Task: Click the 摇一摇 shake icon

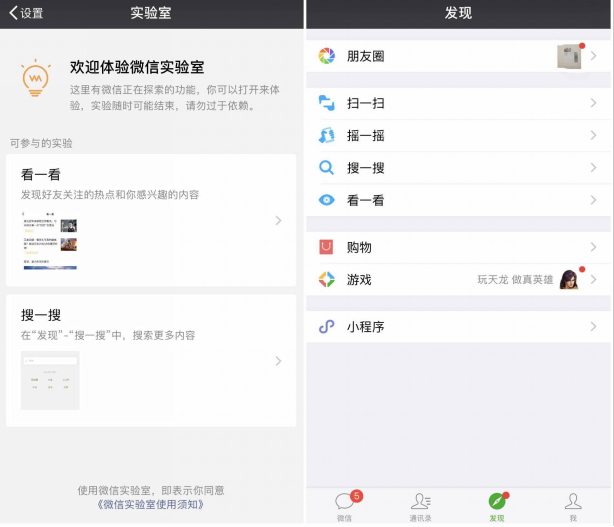Action: pyautogui.click(x=327, y=135)
